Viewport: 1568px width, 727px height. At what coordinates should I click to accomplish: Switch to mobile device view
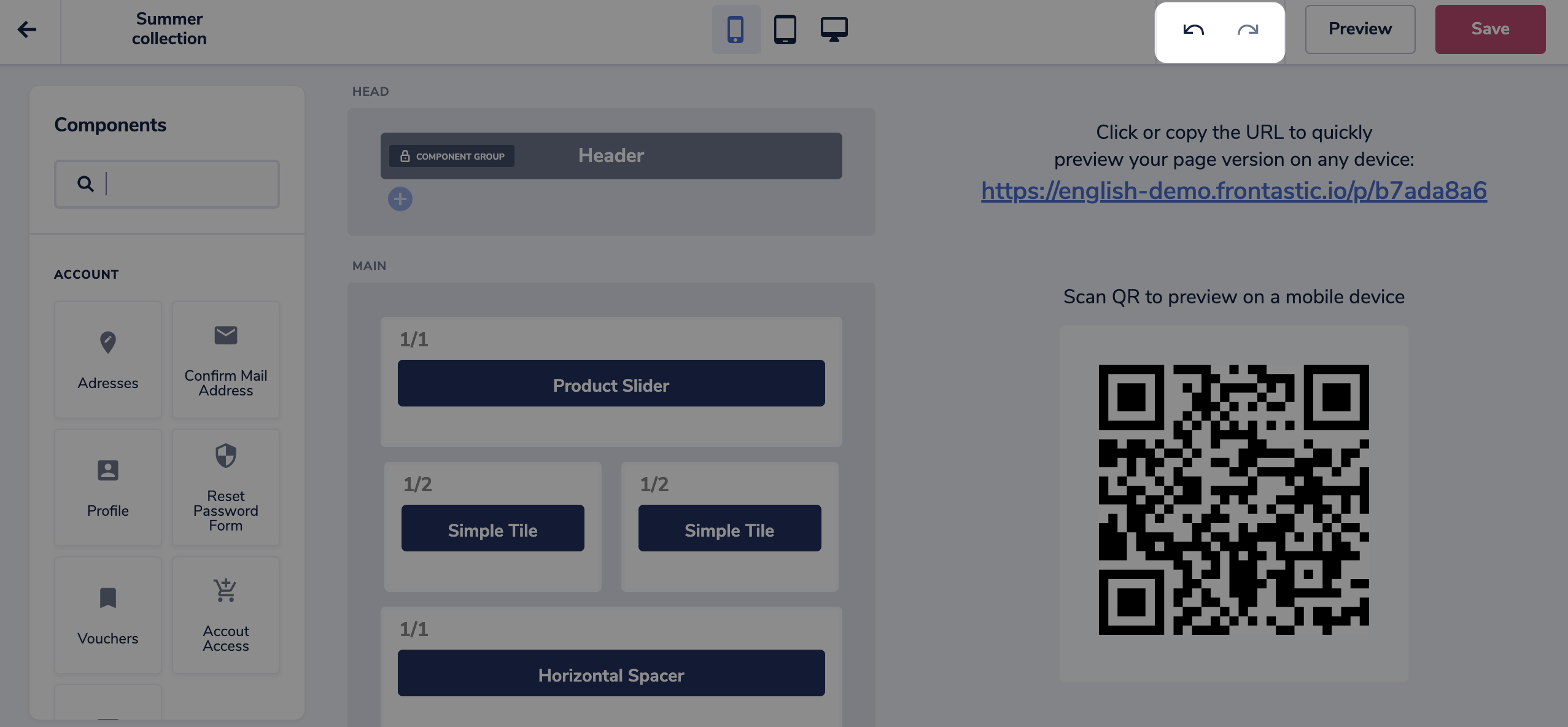(x=735, y=29)
